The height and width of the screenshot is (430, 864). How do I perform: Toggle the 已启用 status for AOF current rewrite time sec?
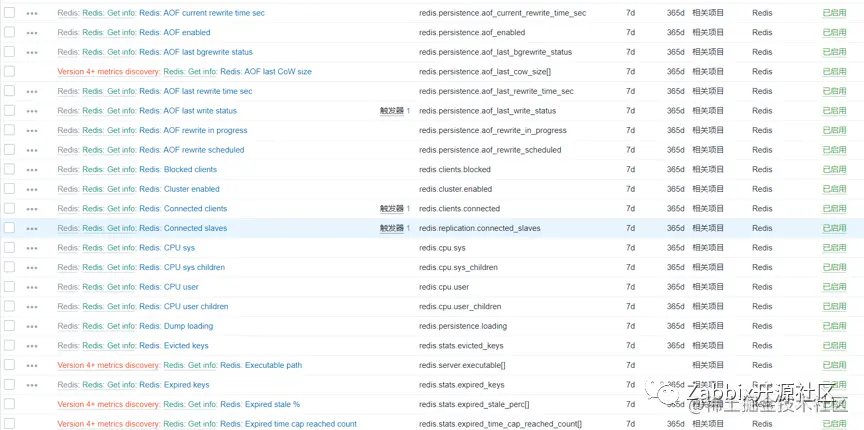(x=834, y=13)
